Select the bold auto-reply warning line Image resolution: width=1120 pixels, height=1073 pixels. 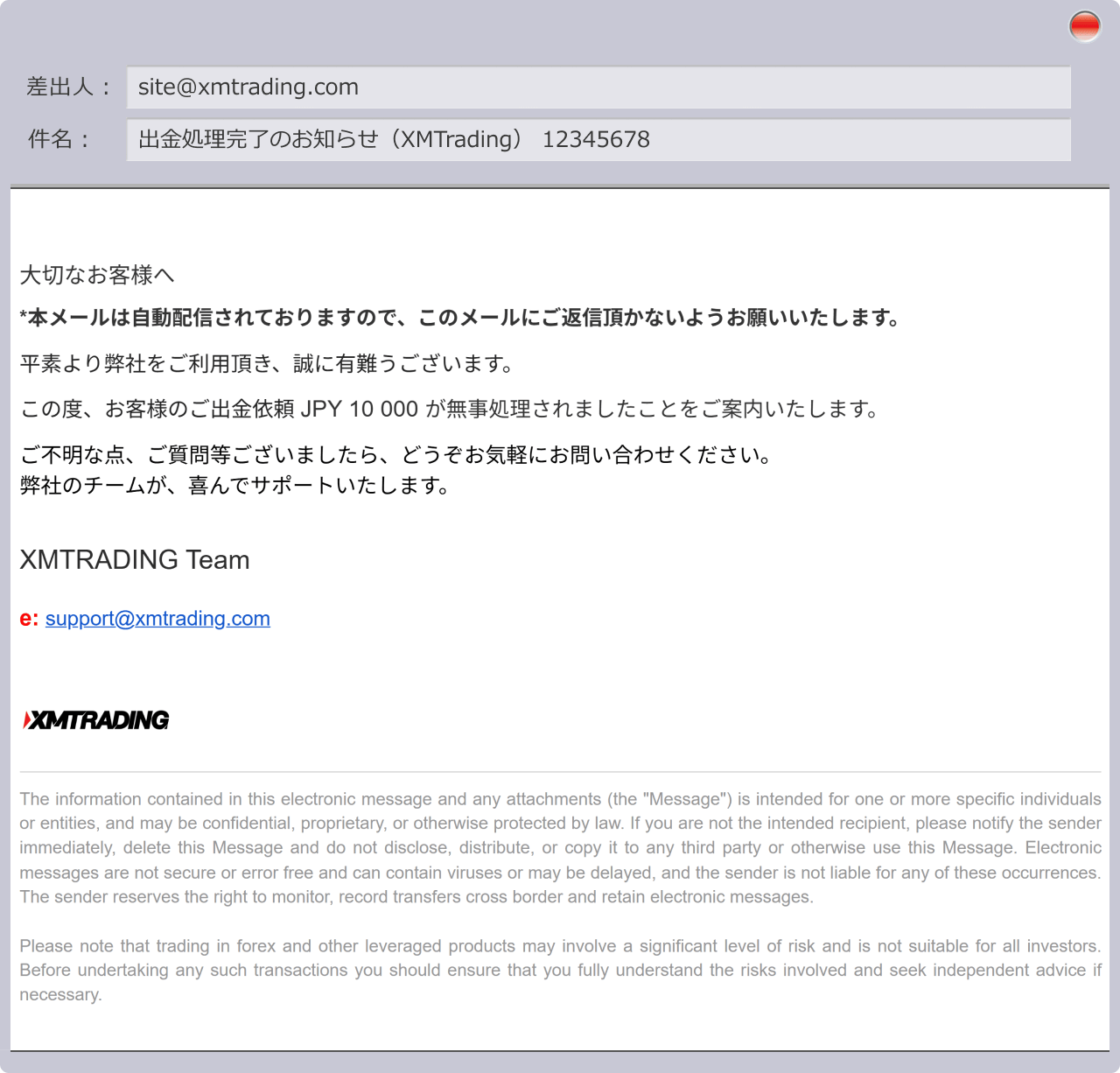coord(459,319)
